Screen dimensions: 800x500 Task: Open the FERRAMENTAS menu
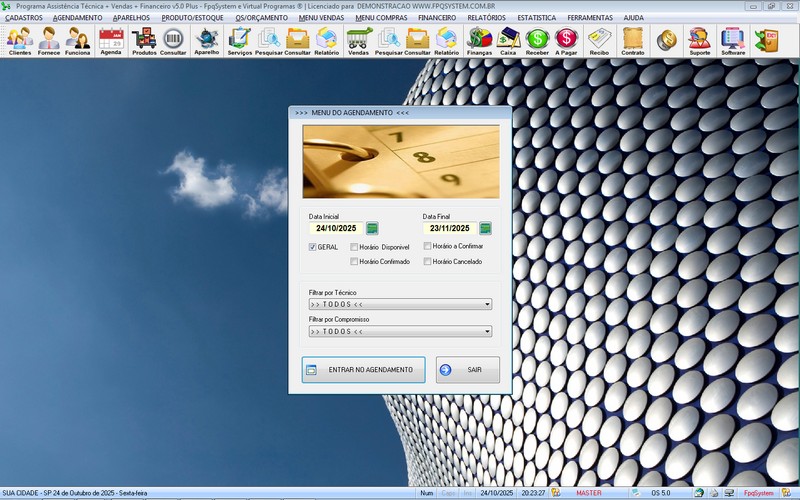coord(590,17)
